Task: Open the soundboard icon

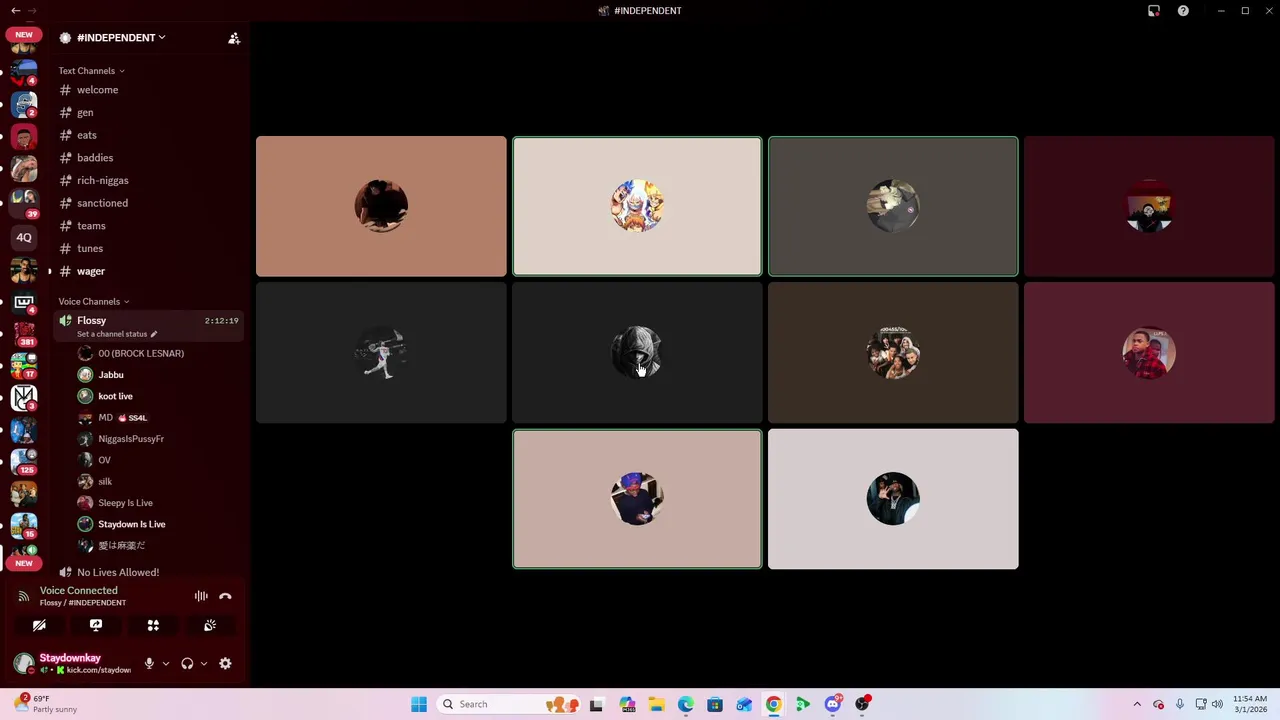Action: (210, 625)
